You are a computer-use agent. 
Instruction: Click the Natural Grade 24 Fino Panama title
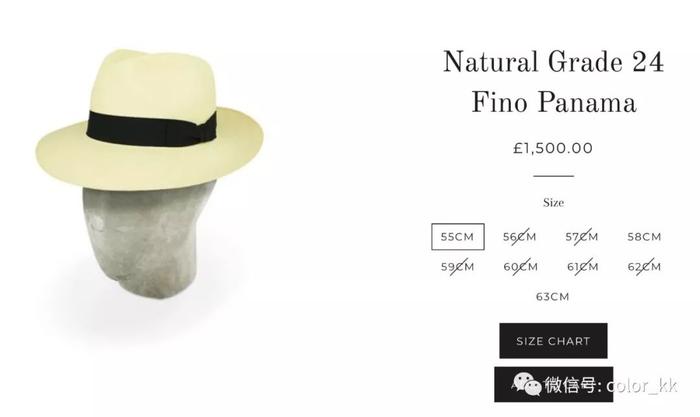pos(554,82)
